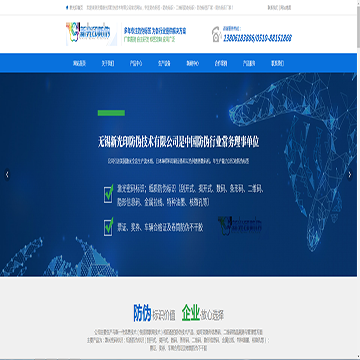This screenshot has height=360, width=360.
Task: Click the dark logo watermark on banner
Action: (240, 225)
